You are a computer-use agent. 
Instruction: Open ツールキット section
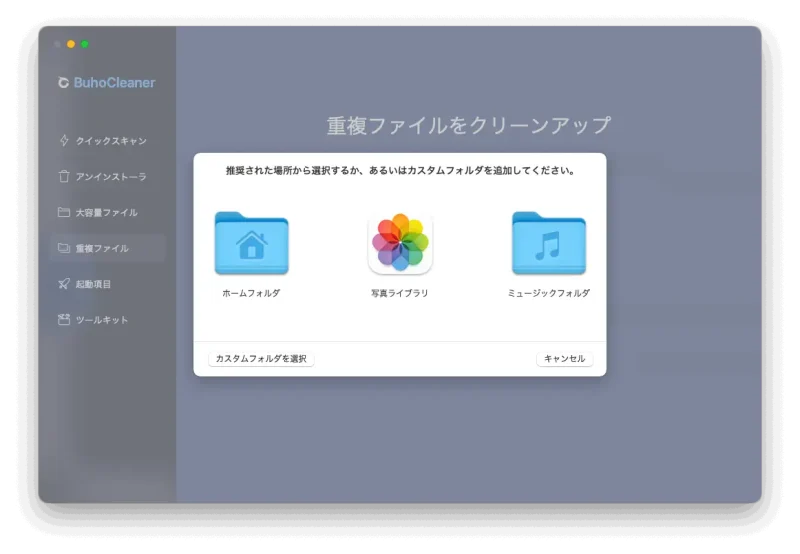(x=108, y=319)
